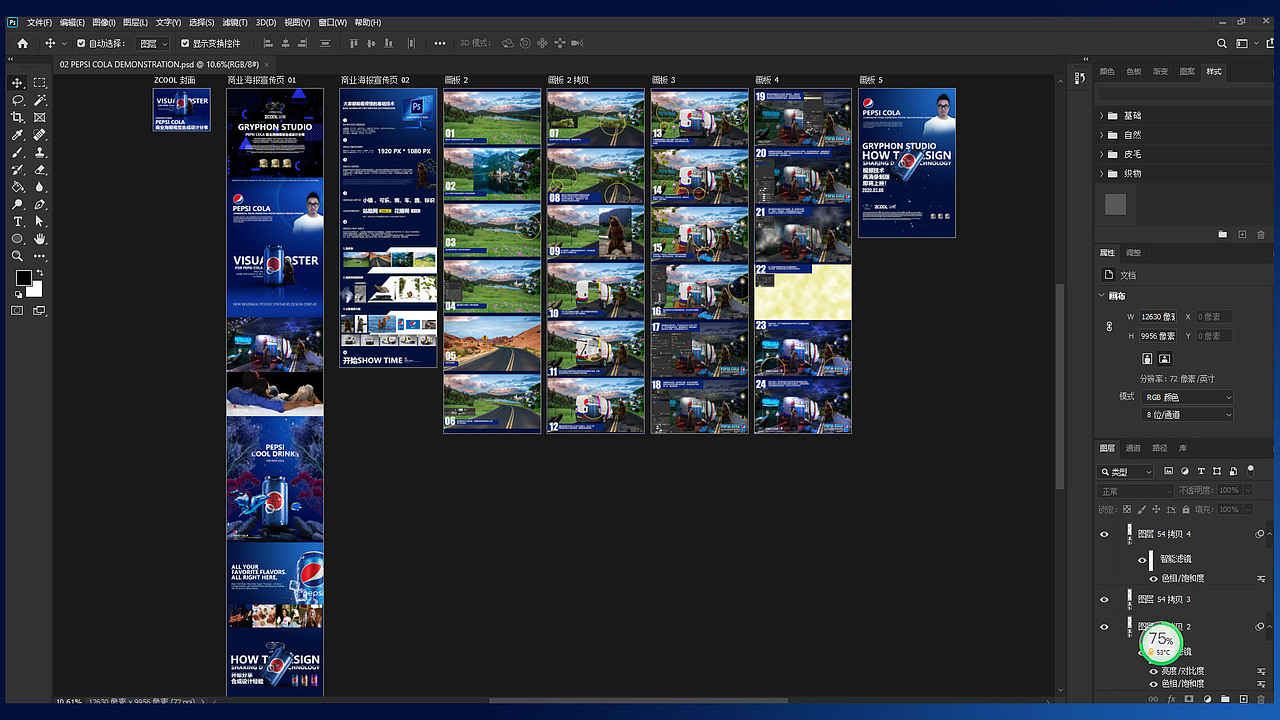Image resolution: width=1280 pixels, height=720 pixels.
Task: Close the 02 PEPSI COLA DEMONSTRATION.psd tab
Action: click(x=269, y=64)
